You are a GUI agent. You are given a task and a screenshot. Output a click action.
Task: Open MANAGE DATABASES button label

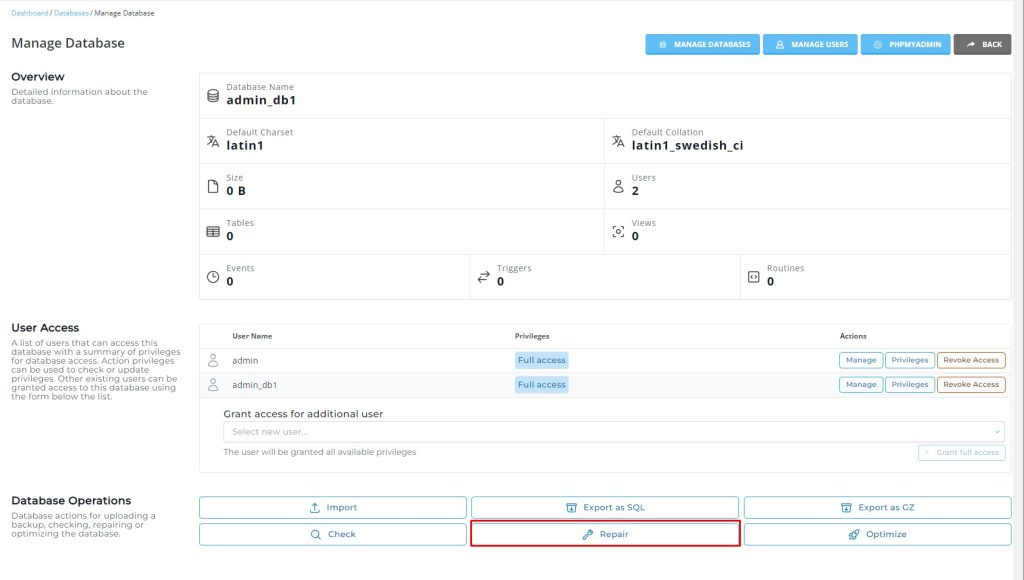click(712, 44)
